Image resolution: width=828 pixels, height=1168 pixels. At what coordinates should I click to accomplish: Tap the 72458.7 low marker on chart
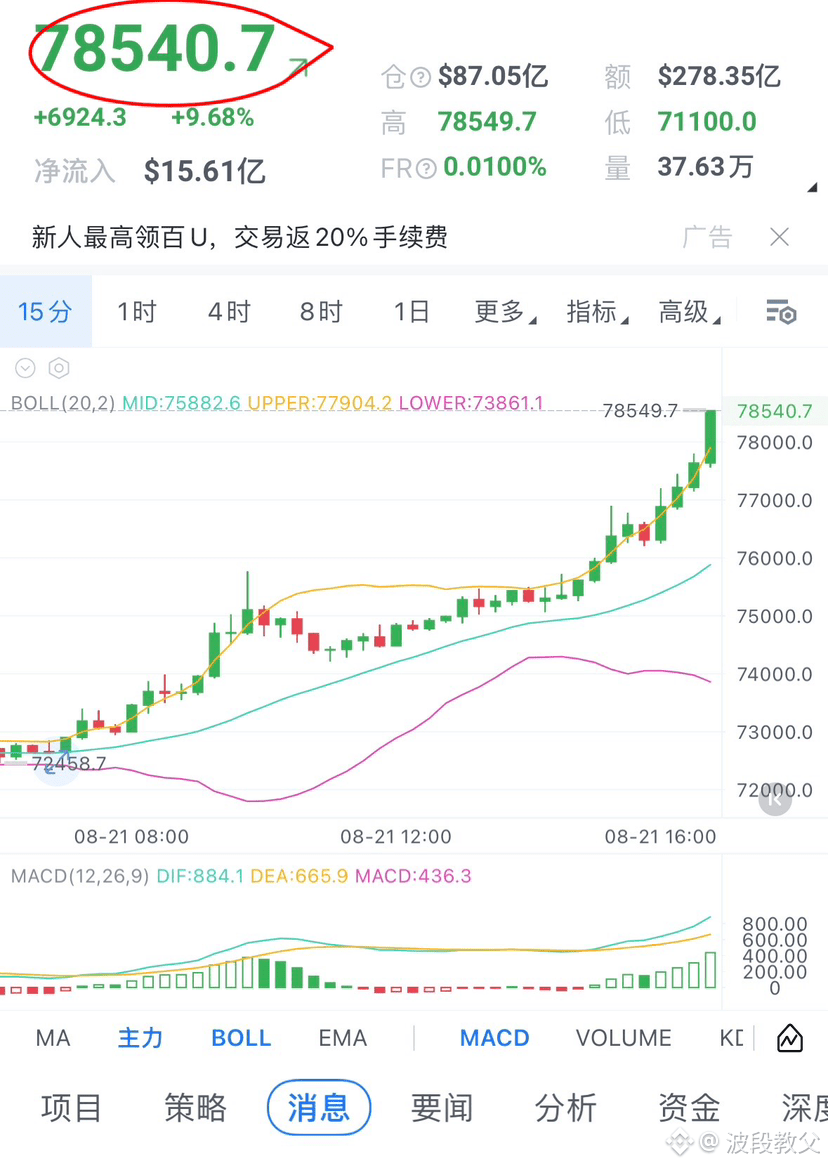pyautogui.click(x=69, y=764)
